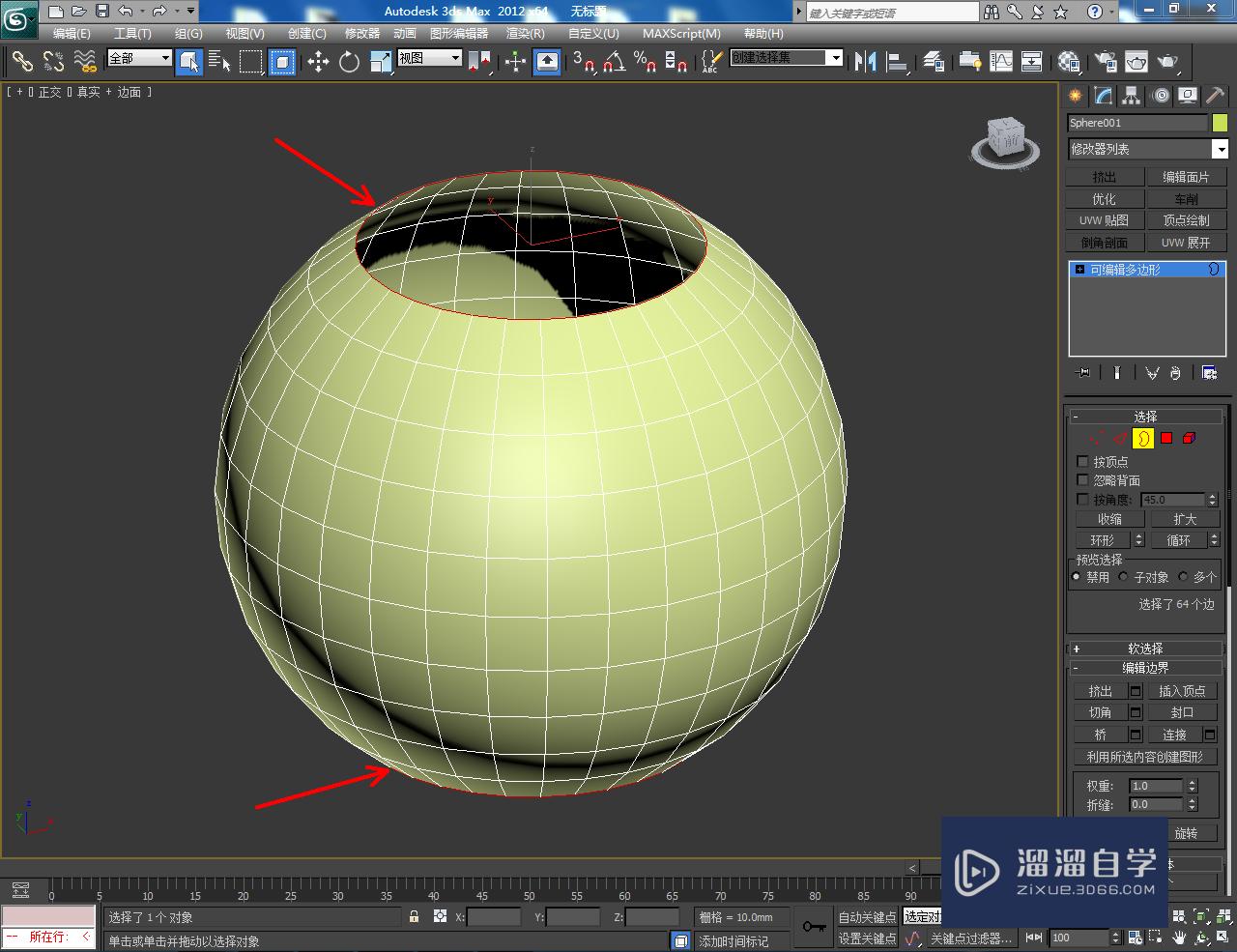
Task: Click the Sphere001 object color swatch
Action: [1220, 124]
